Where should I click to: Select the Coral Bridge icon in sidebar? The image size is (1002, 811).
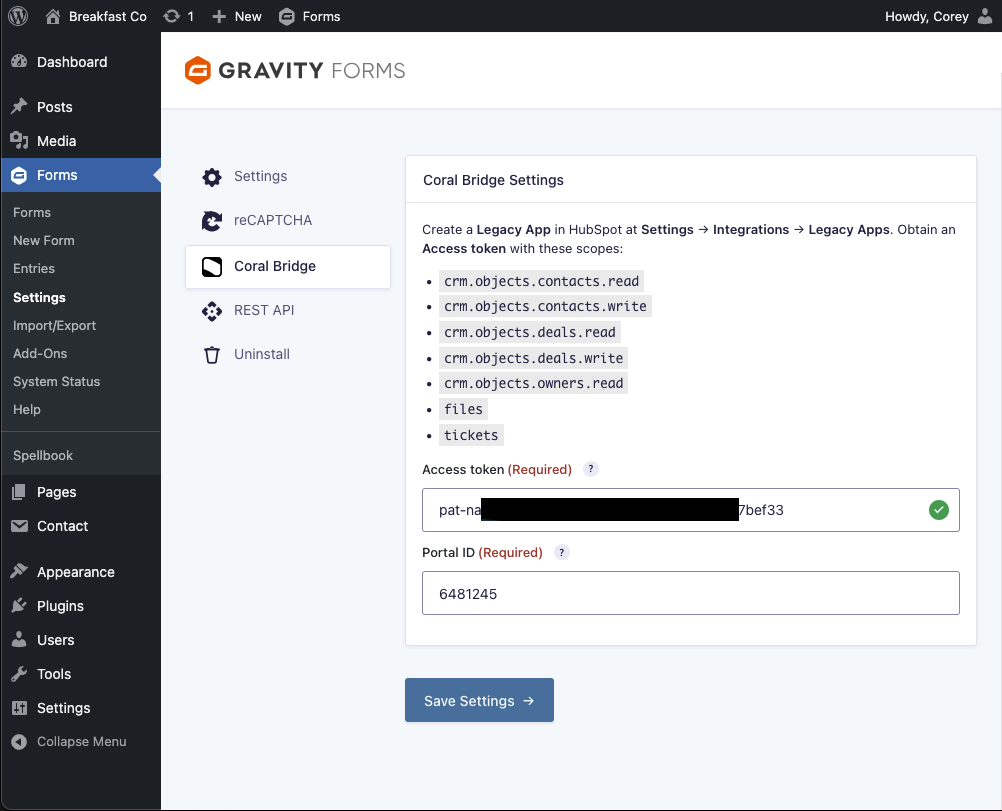[212, 267]
